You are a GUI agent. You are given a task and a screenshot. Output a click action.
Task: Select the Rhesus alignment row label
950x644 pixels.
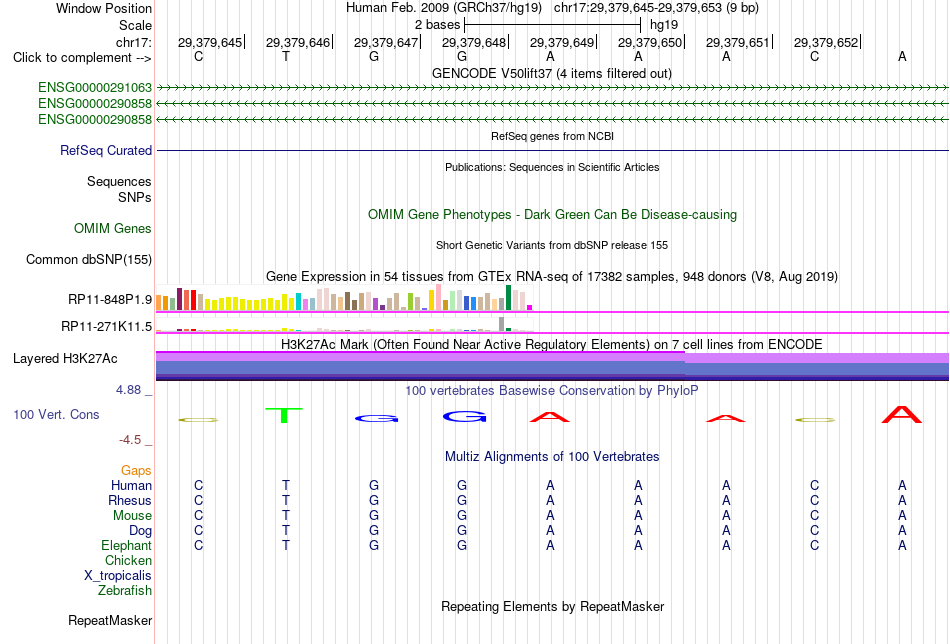pyautogui.click(x=130, y=501)
